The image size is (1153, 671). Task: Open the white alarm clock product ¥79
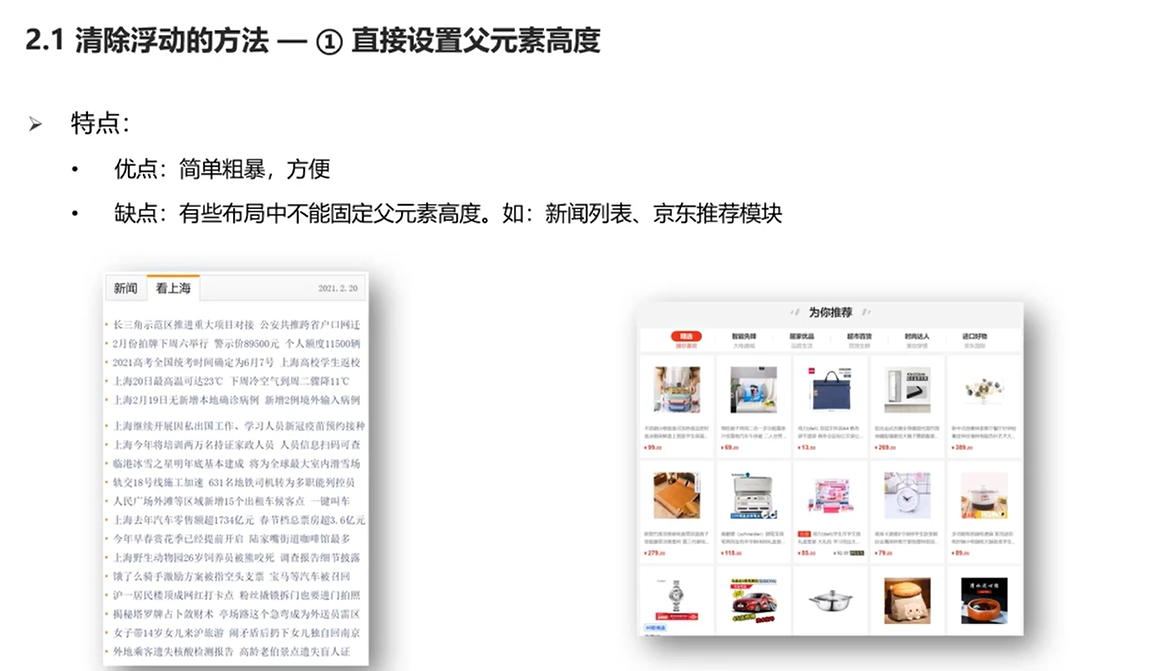907,496
